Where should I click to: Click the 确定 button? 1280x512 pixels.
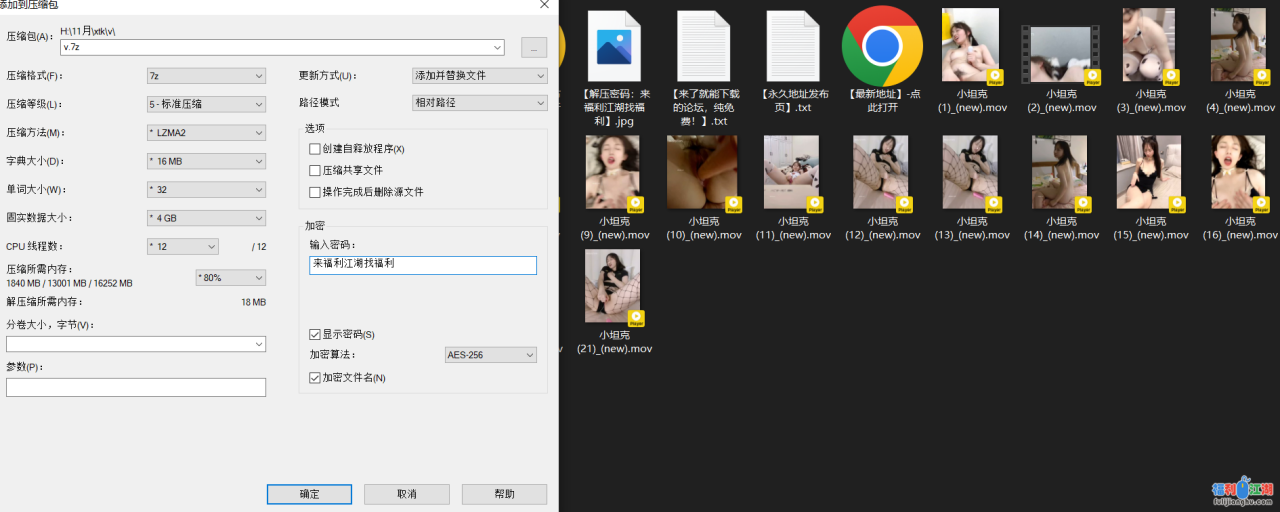(310, 494)
